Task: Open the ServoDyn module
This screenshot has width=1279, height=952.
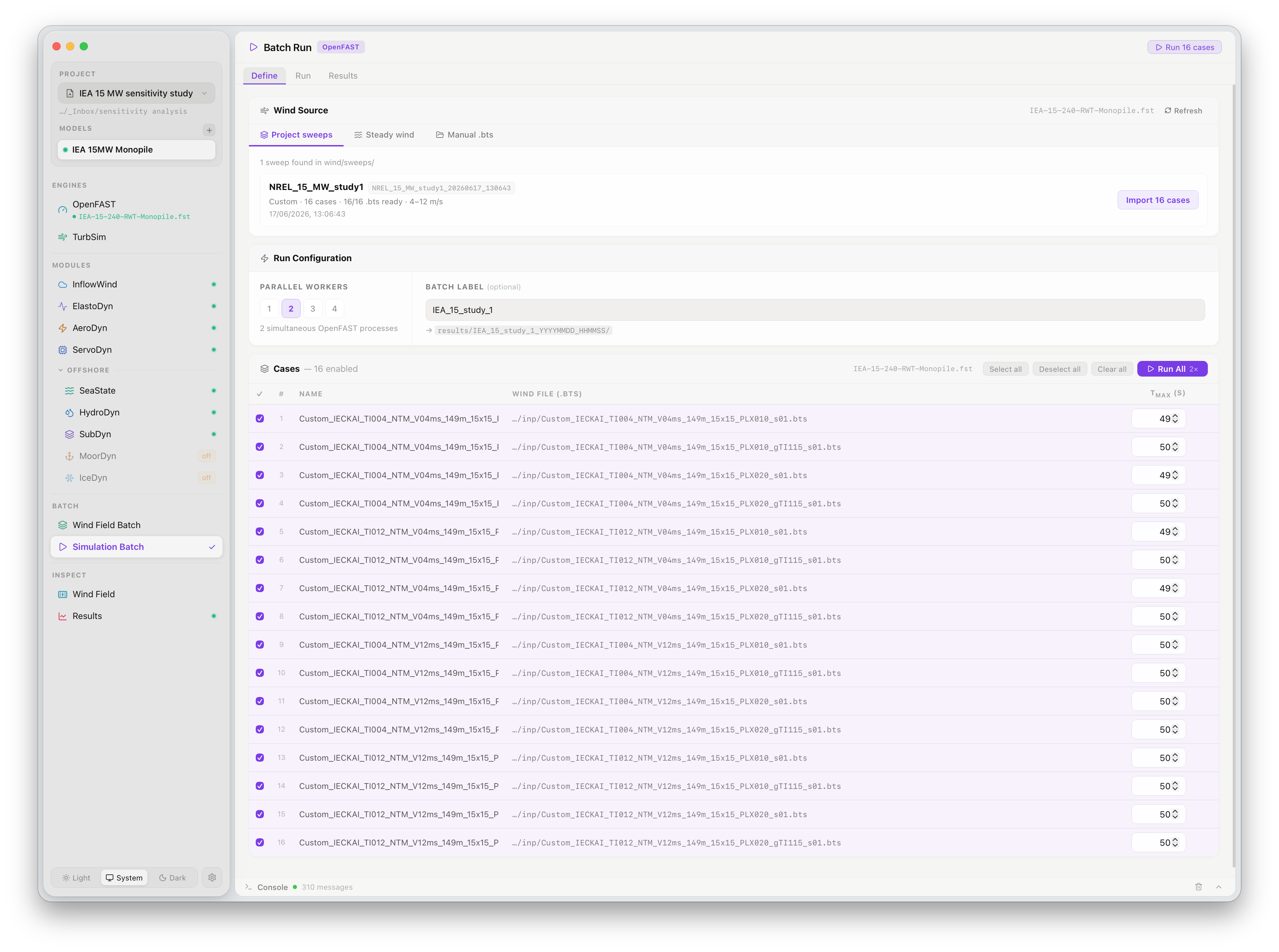Action: click(x=137, y=350)
